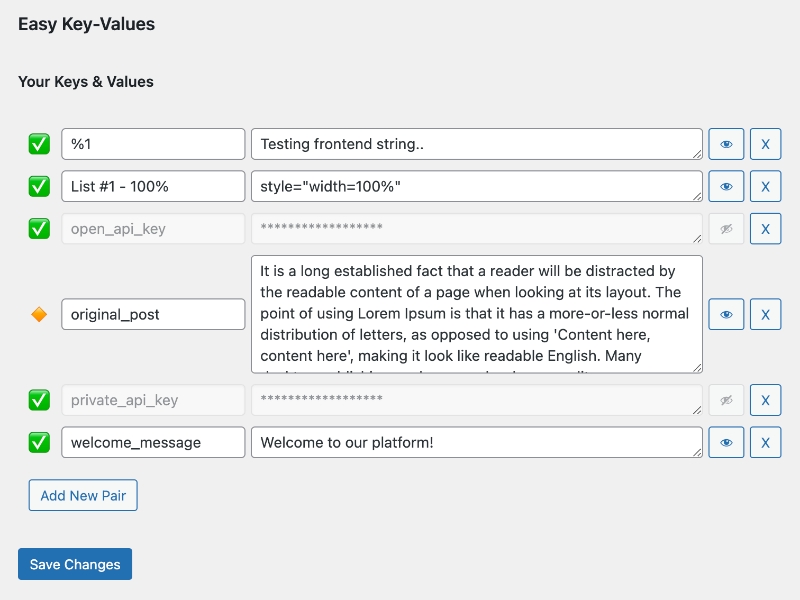This screenshot has width=800, height=600.
Task: Focus the welcome_message key field
Action: (x=153, y=442)
